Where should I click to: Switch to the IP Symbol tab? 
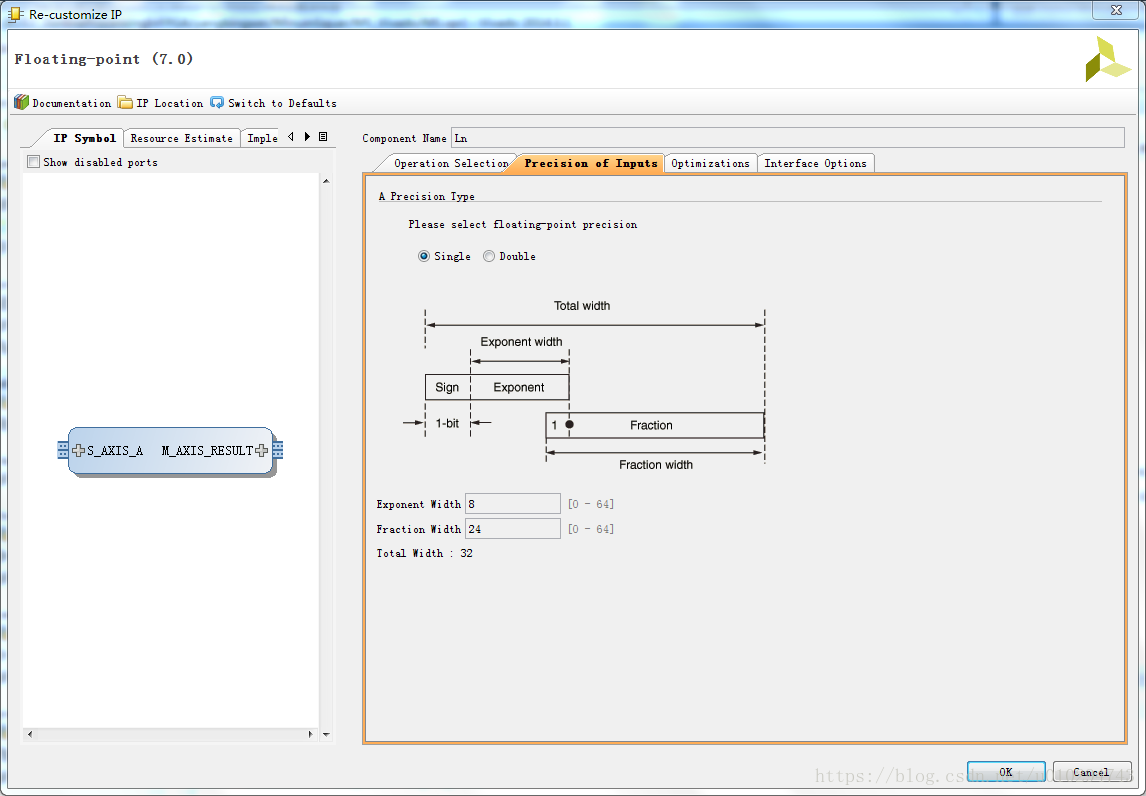[x=84, y=138]
